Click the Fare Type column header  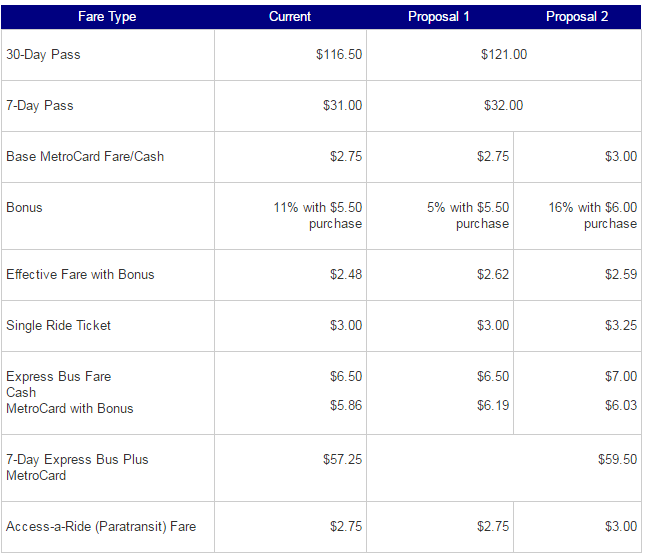107,17
